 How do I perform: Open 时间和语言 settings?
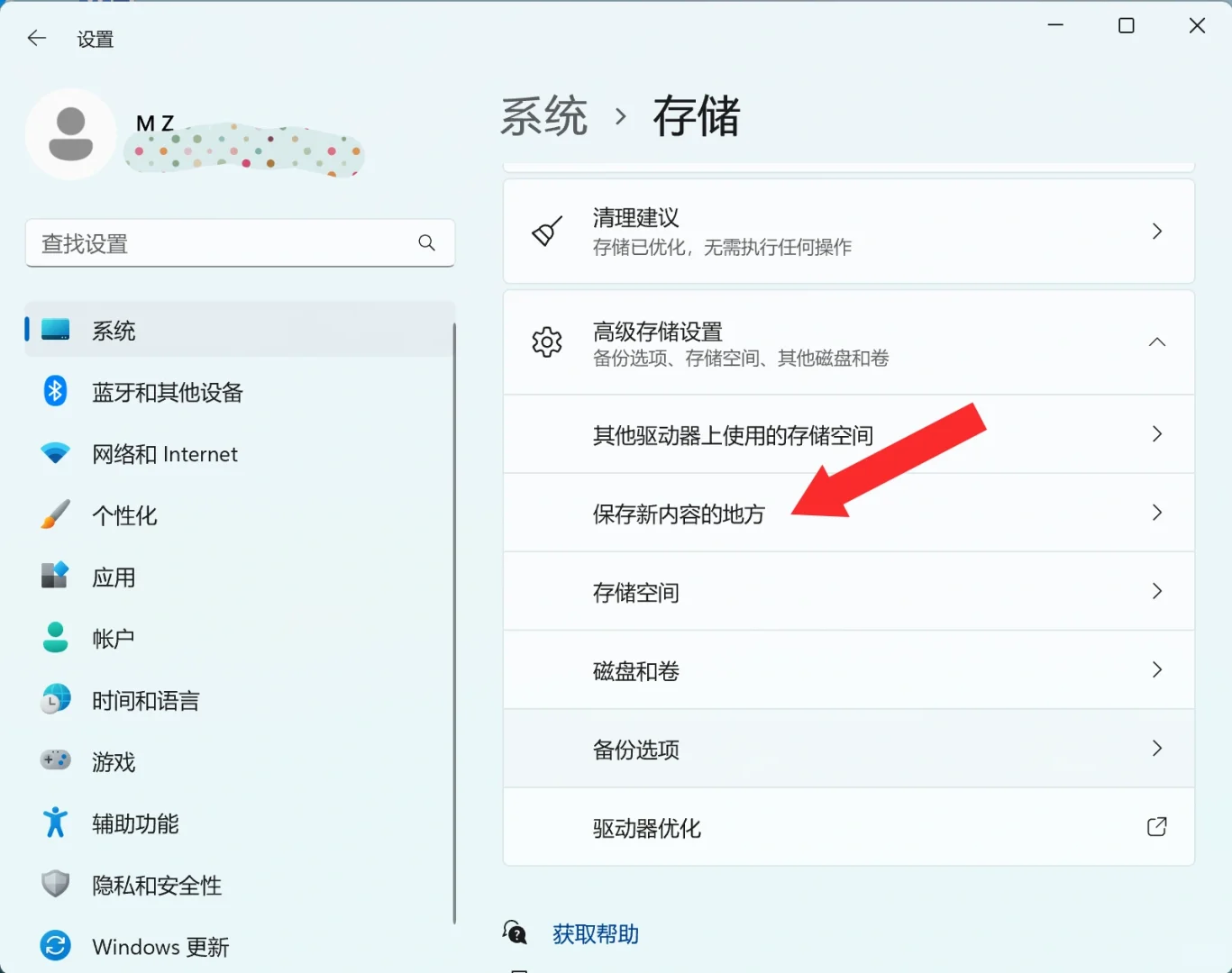pos(240,699)
